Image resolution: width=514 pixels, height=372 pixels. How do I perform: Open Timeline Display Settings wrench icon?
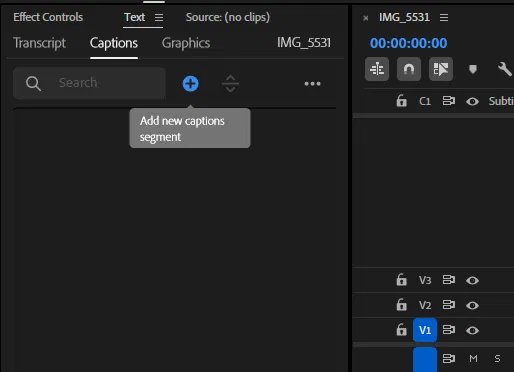505,69
